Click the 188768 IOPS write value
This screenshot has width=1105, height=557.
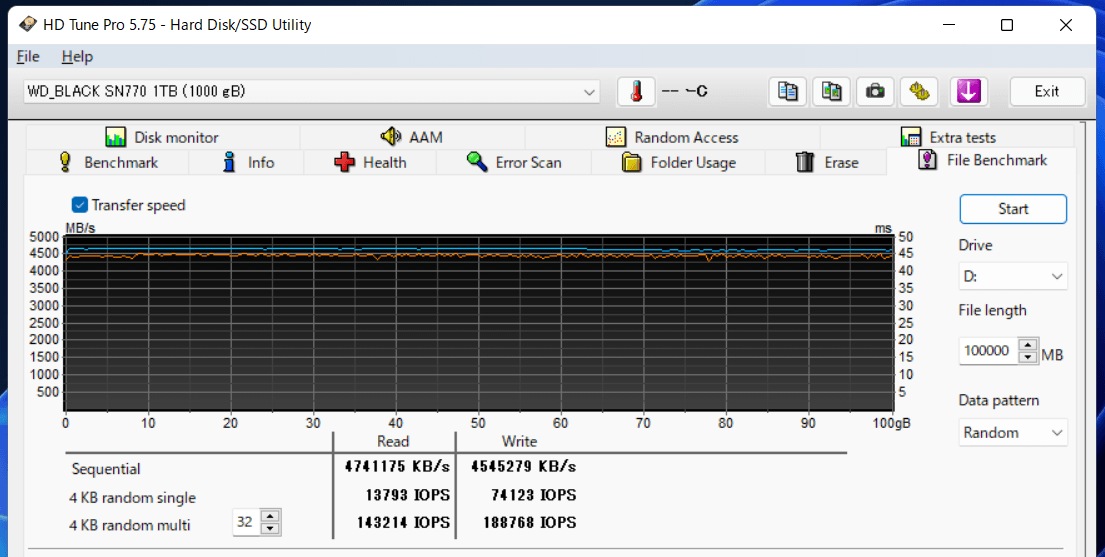point(529,522)
